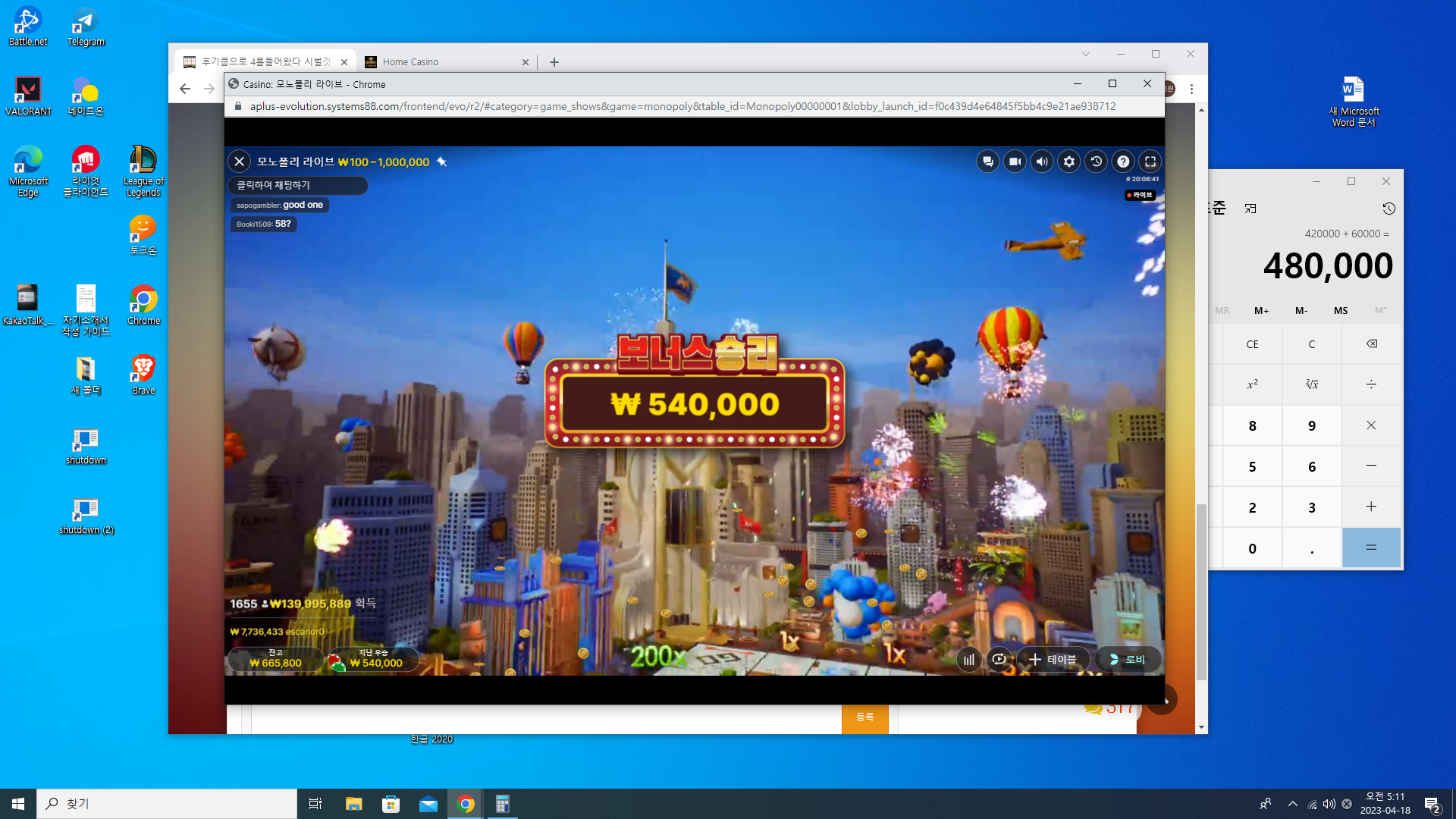Click the Chrome desktop shortcut icon
Viewport: 1456px width, 819px height.
click(143, 306)
